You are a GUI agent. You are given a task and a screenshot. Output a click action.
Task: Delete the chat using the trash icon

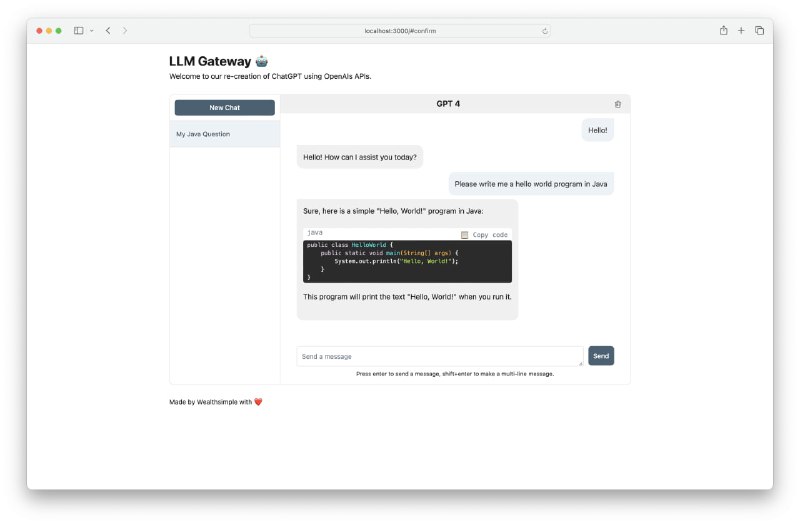[x=617, y=104]
